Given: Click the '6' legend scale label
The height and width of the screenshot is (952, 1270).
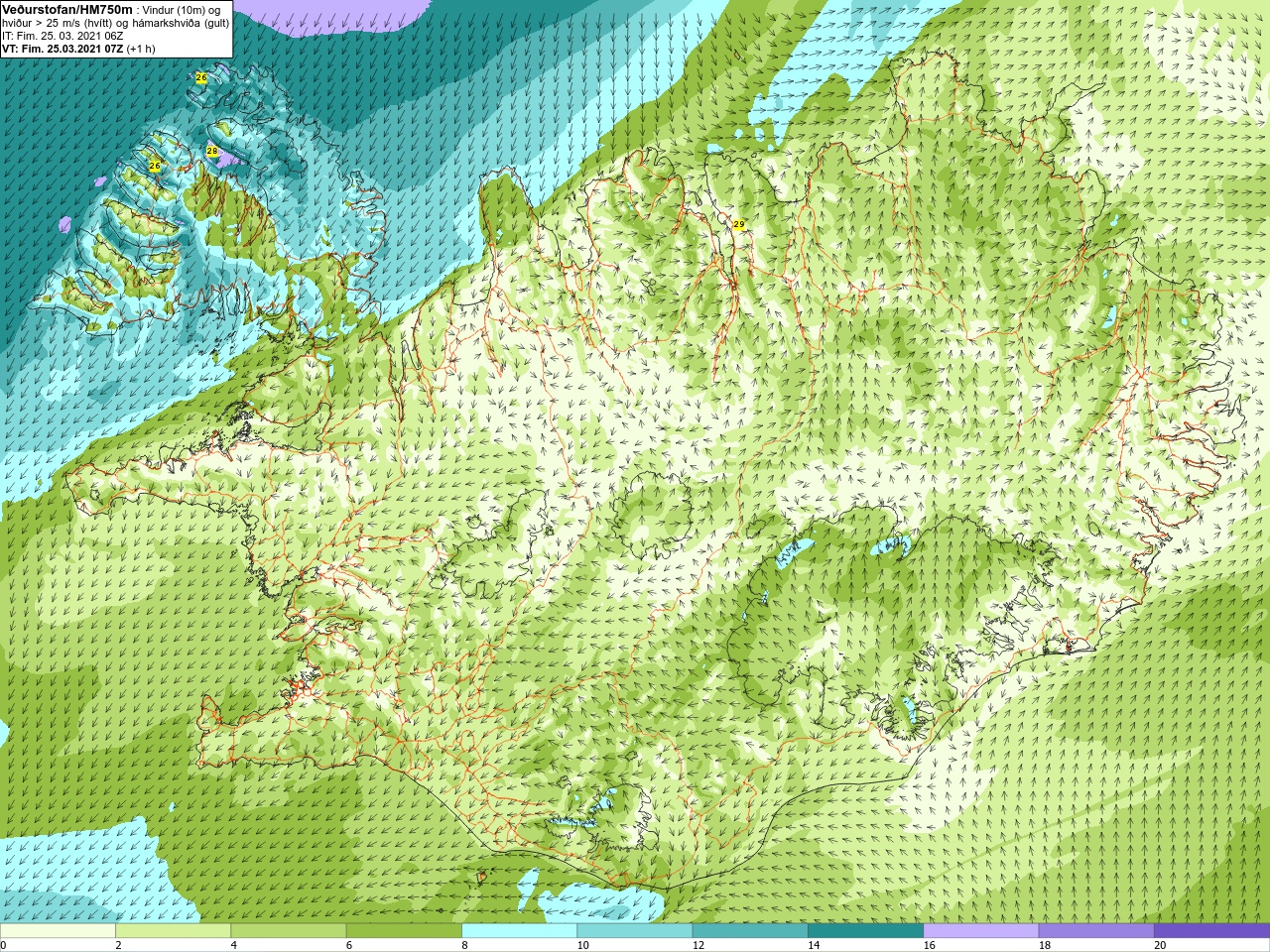Looking at the screenshot, I should coord(348,945).
